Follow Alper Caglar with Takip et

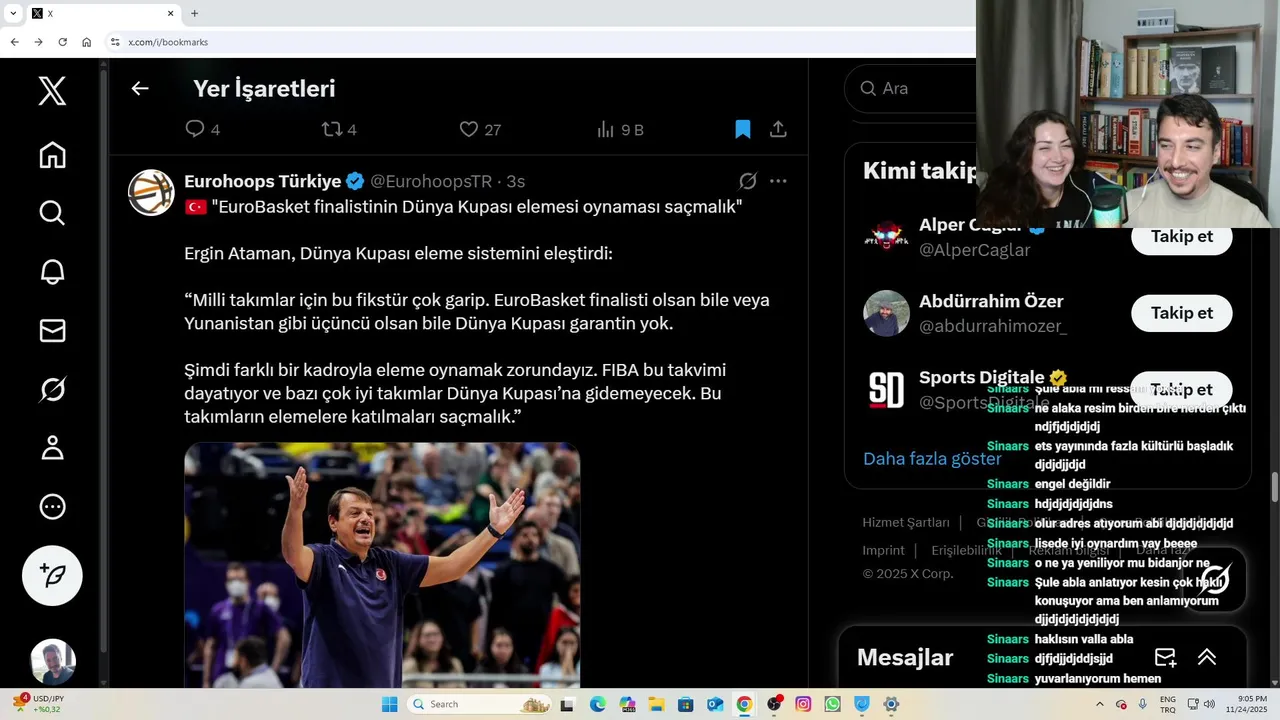1181,236
